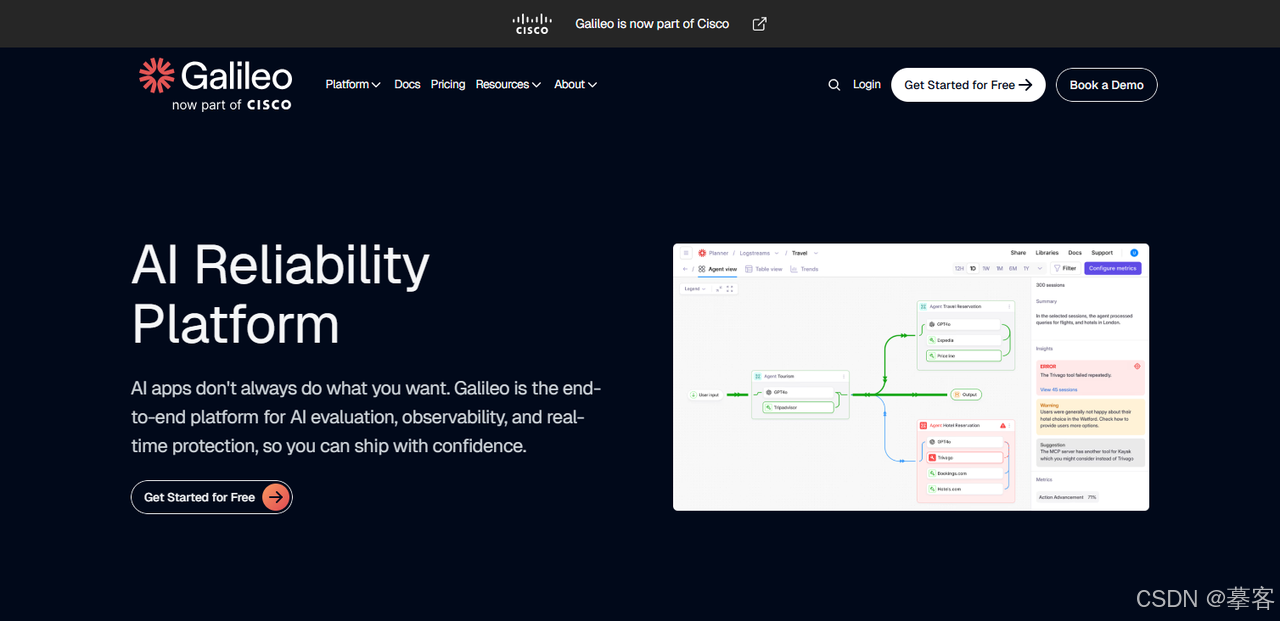Select the 1D time range
Image resolution: width=1280 pixels, height=621 pixels.
[x=973, y=268]
